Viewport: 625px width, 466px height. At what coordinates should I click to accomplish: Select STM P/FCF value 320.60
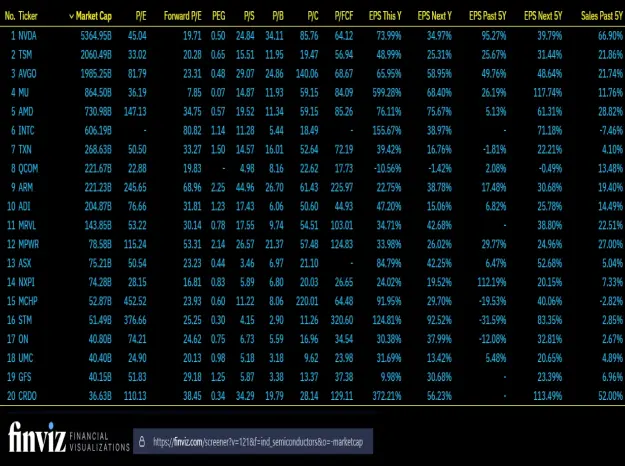342,320
